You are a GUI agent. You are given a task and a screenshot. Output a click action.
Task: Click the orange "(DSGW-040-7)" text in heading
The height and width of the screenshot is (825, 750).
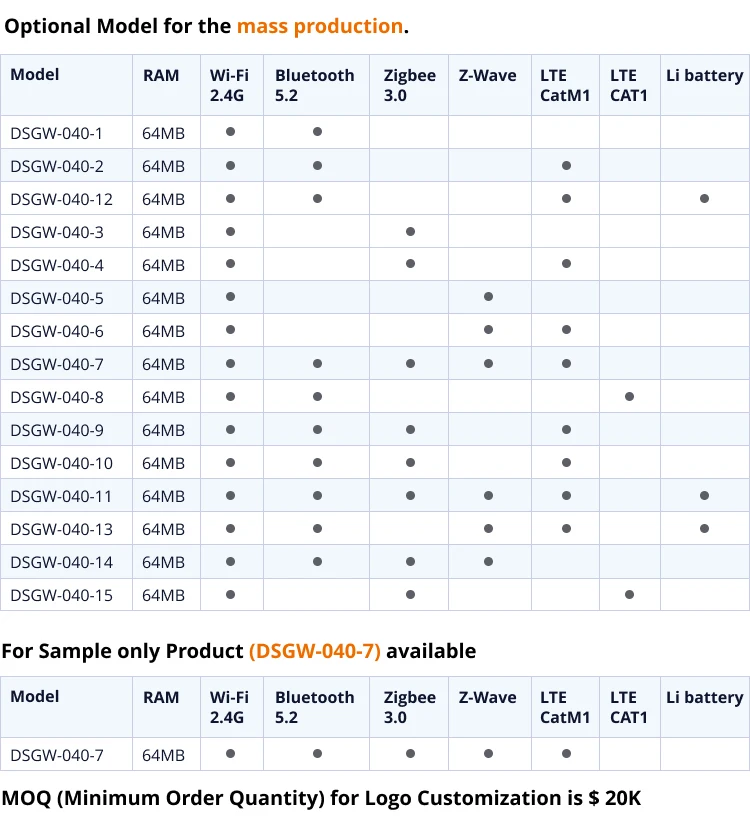click(315, 651)
